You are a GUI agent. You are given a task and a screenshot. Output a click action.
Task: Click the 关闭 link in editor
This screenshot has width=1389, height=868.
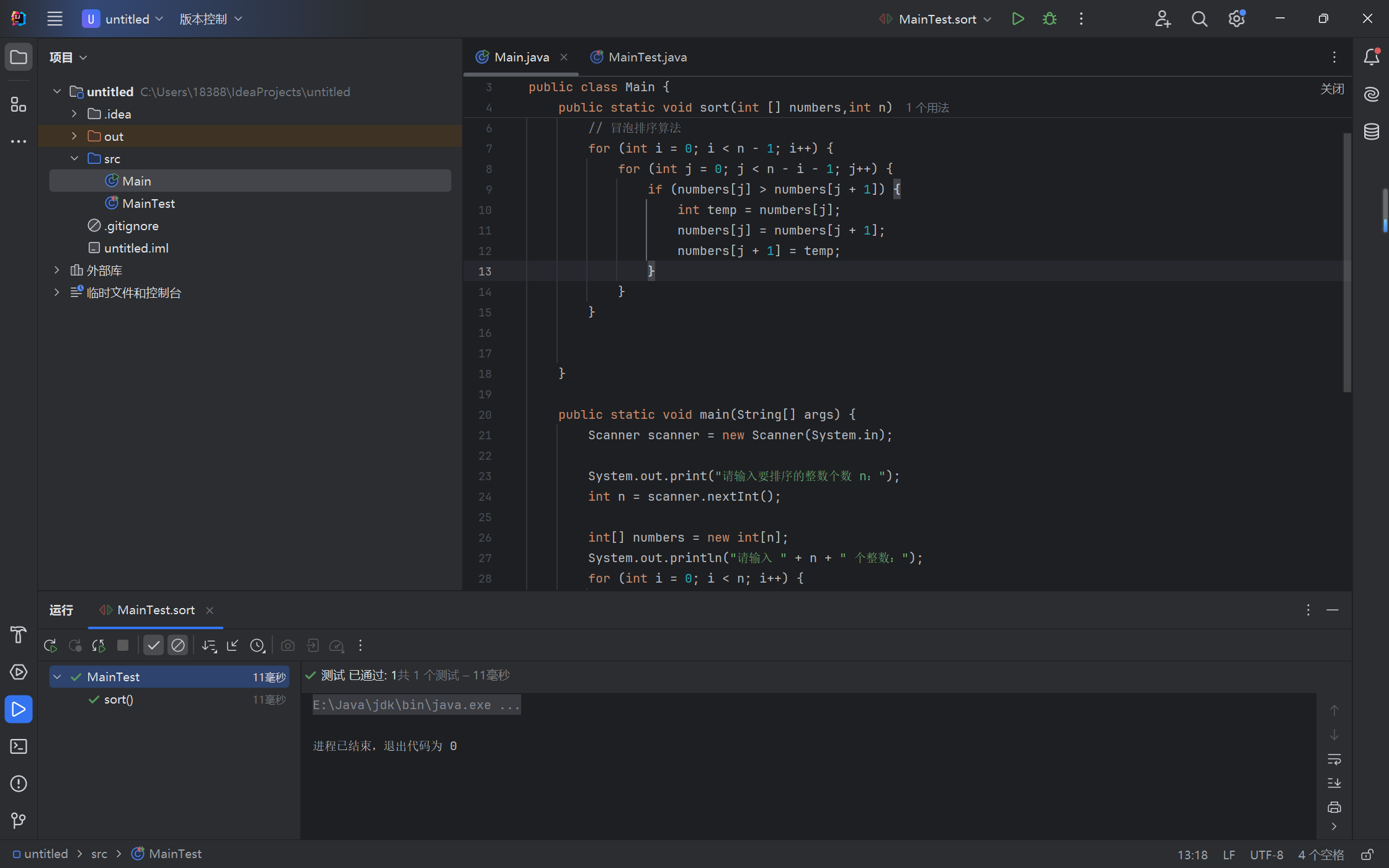[x=1332, y=89]
